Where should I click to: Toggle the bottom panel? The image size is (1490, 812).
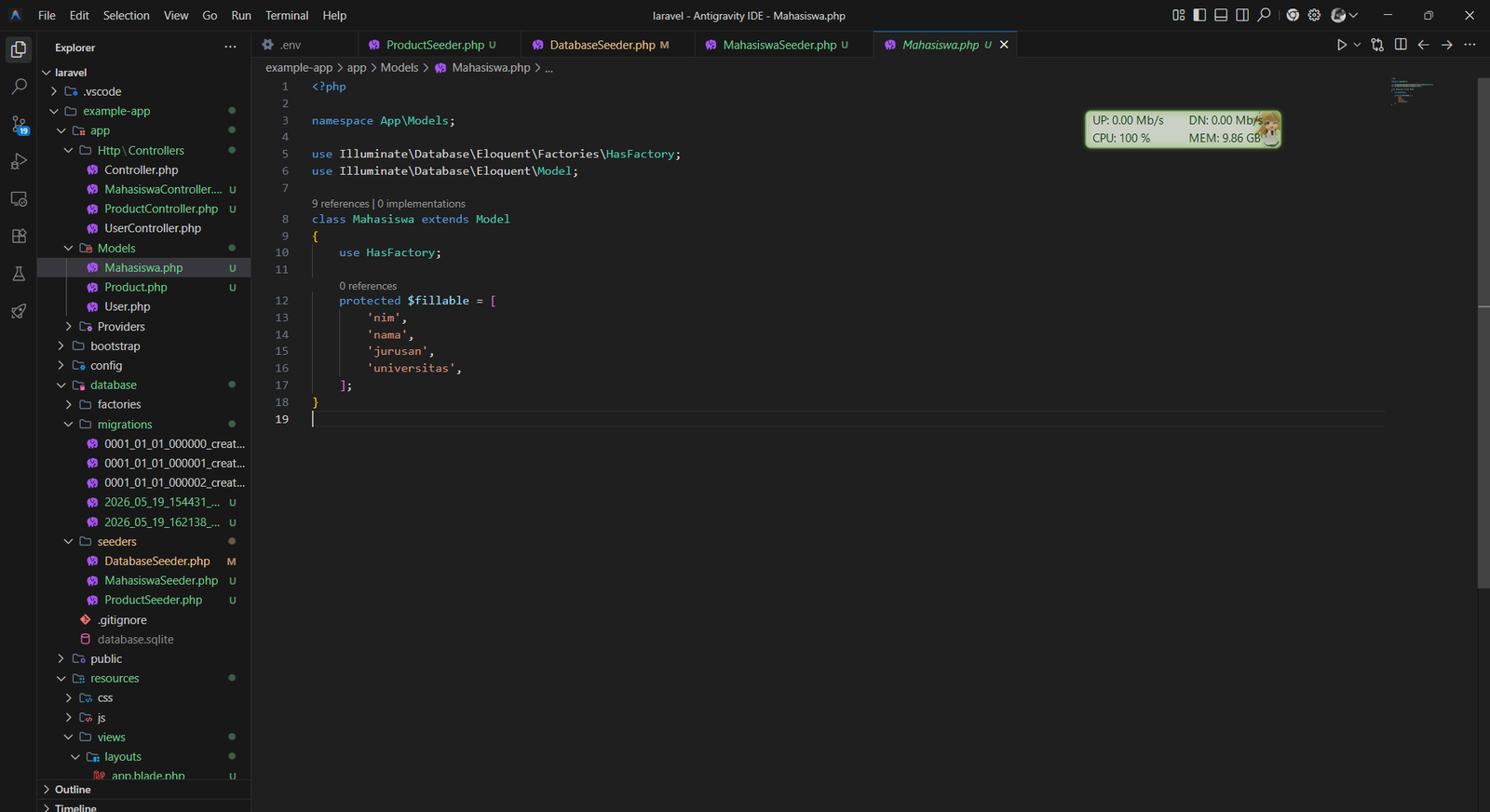1221,15
